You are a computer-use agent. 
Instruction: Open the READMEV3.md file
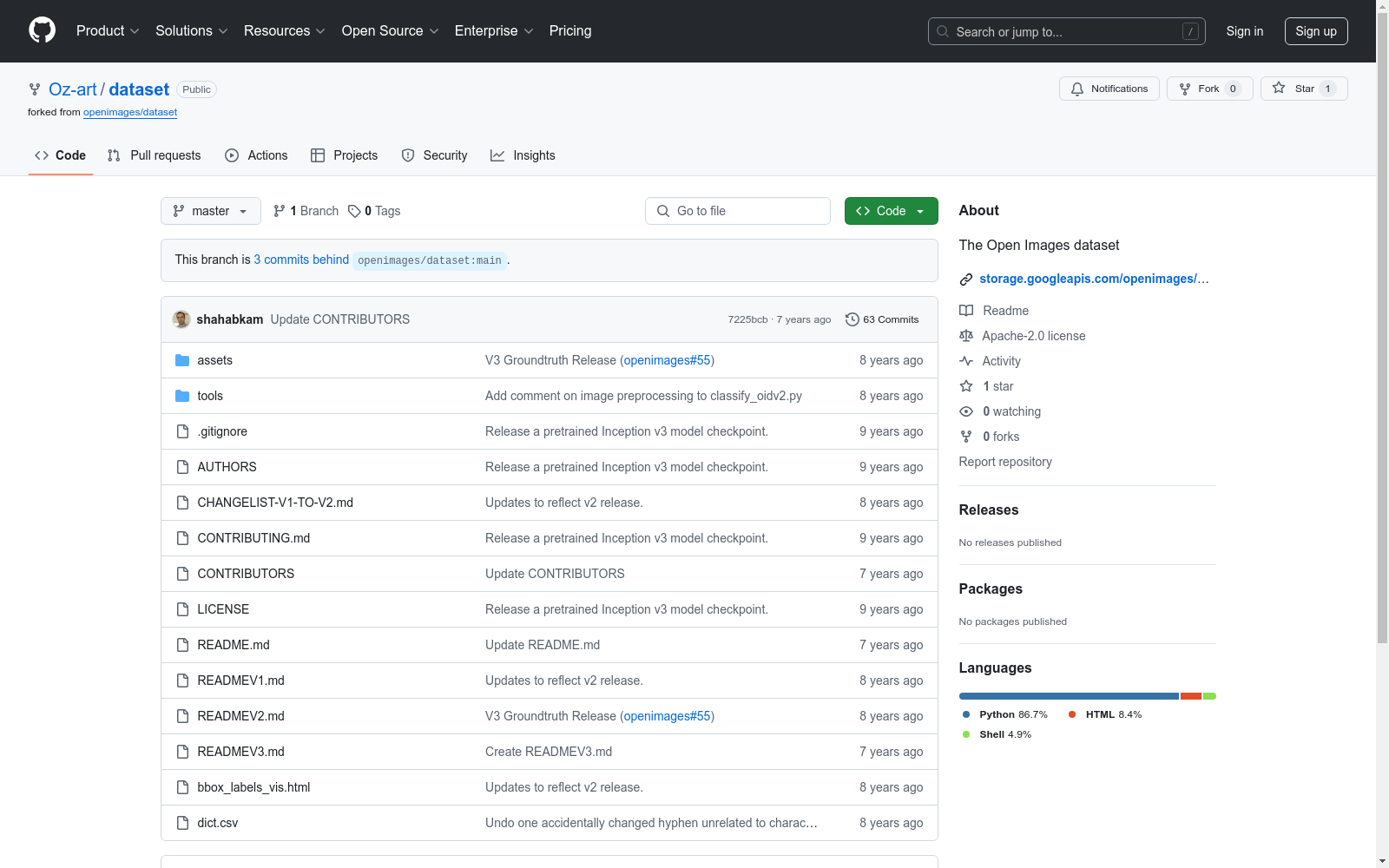240,752
